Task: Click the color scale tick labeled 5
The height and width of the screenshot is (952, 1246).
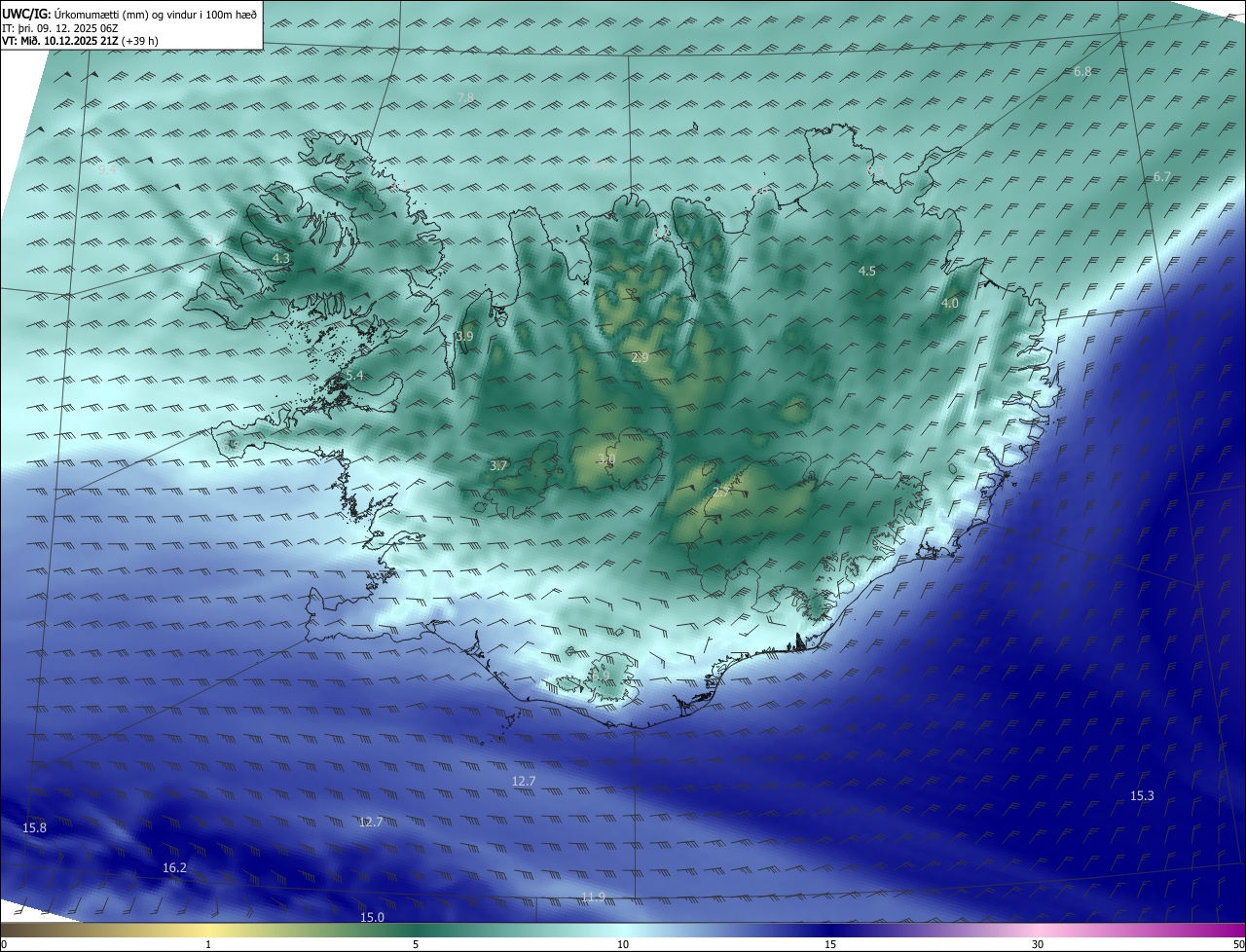Action: (416, 945)
